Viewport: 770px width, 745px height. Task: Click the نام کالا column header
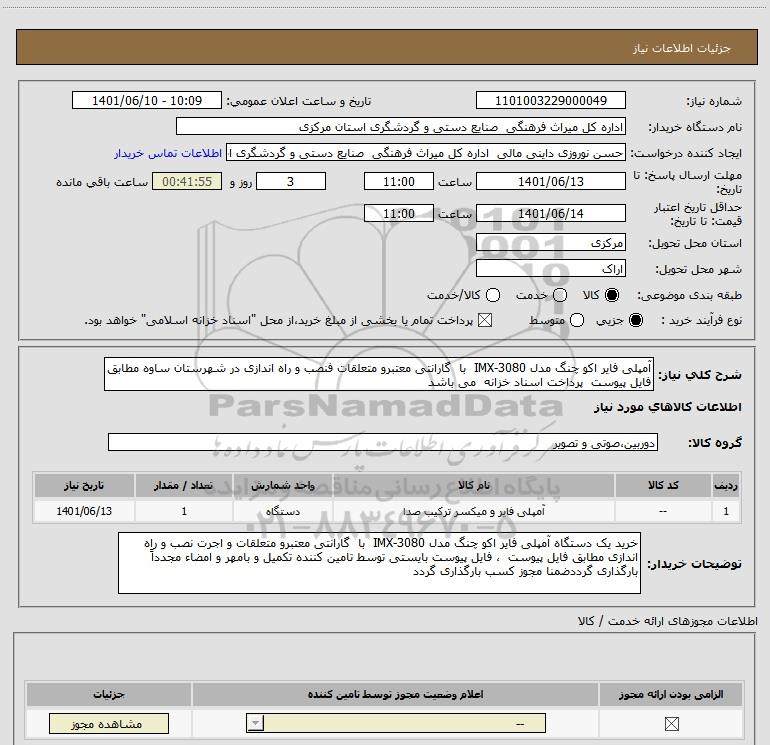coord(473,485)
